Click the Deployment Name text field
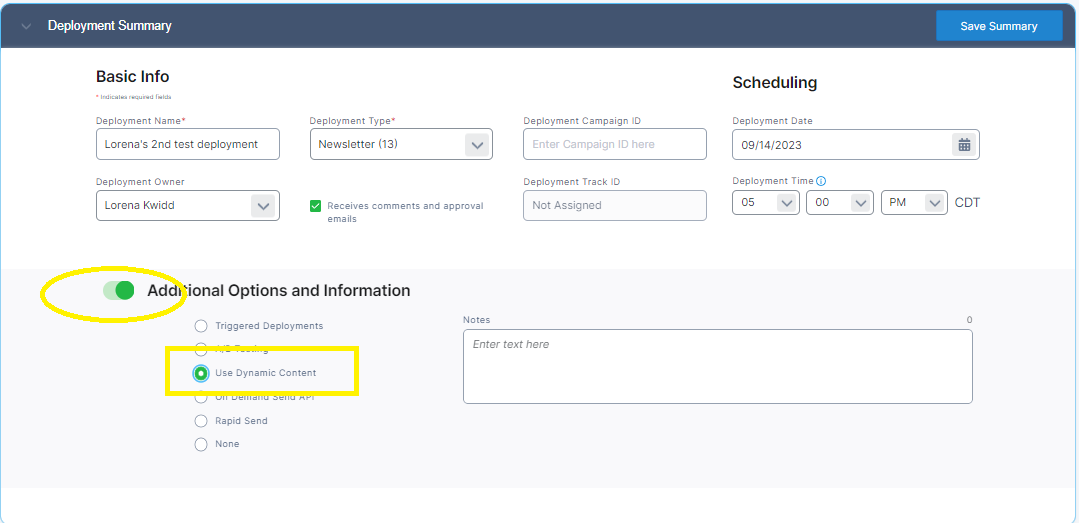 coord(187,144)
